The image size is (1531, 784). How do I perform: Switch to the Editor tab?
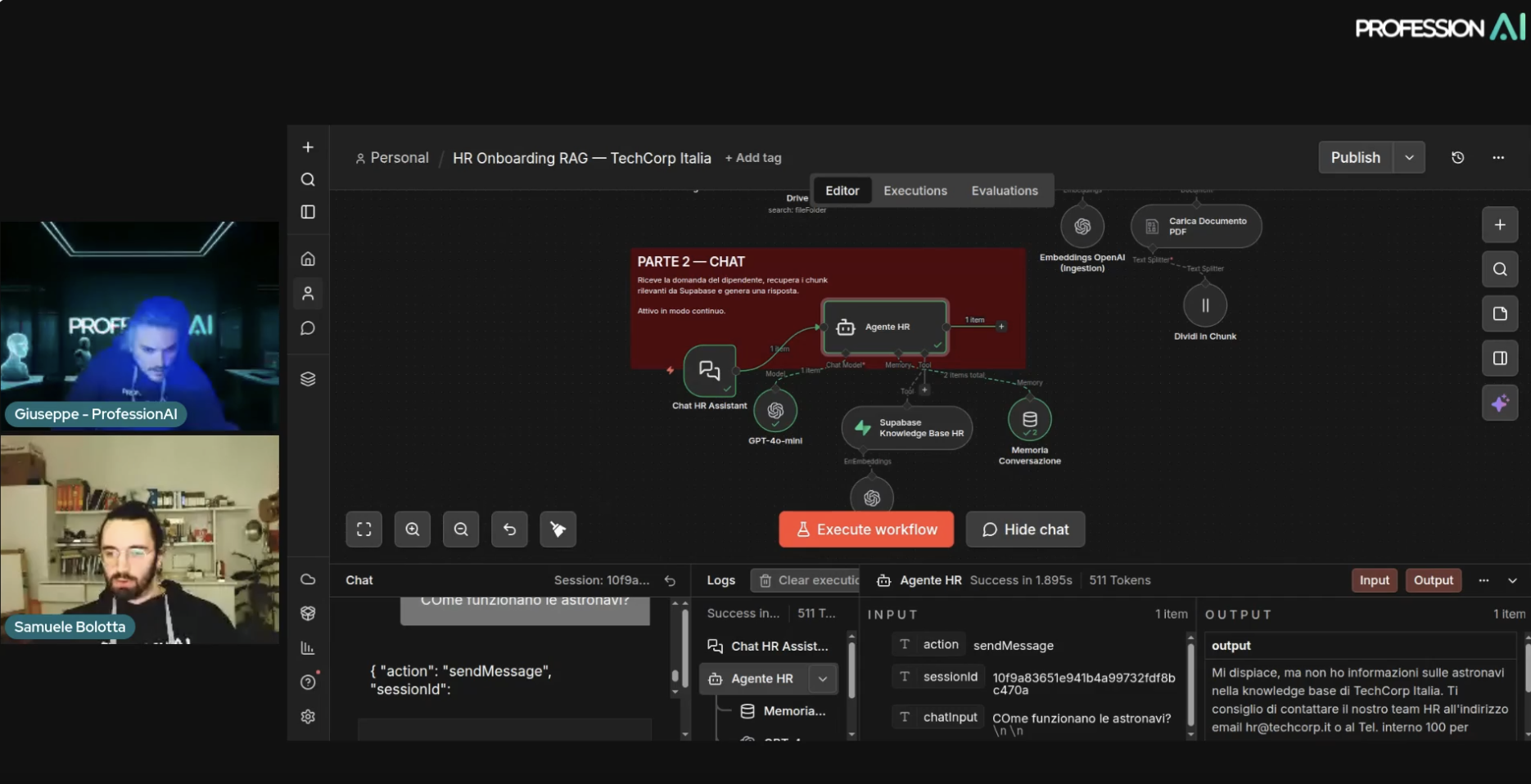(842, 191)
